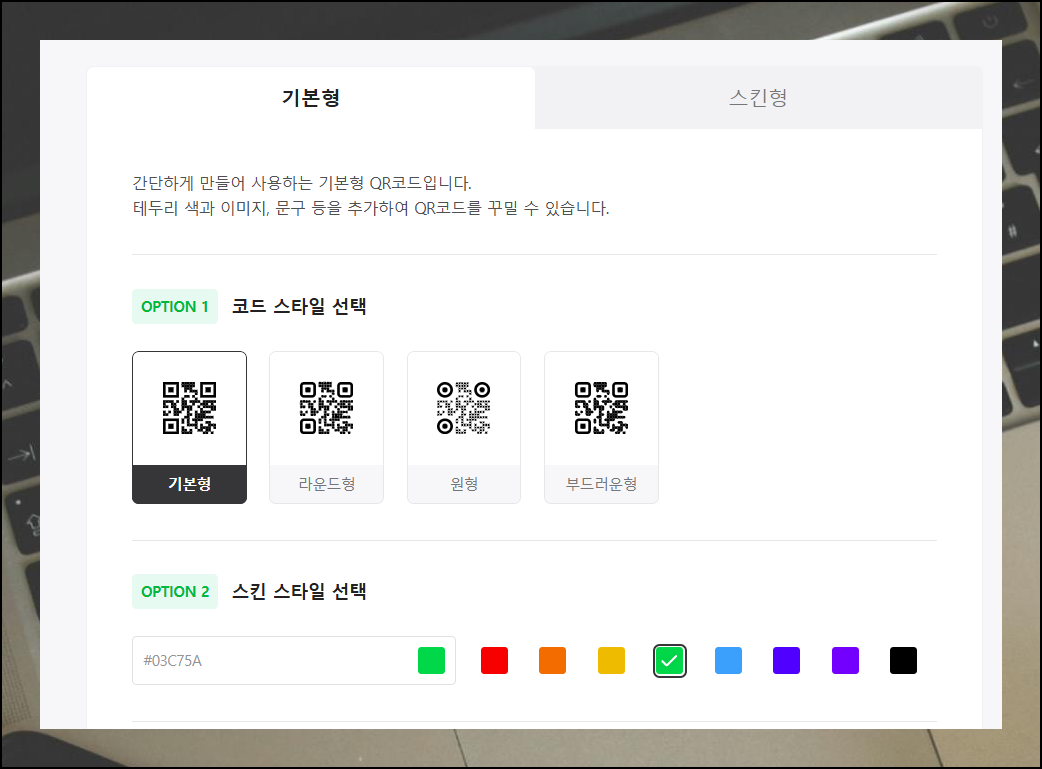Choose the black color swatch
The image size is (1042, 769).
click(903, 661)
